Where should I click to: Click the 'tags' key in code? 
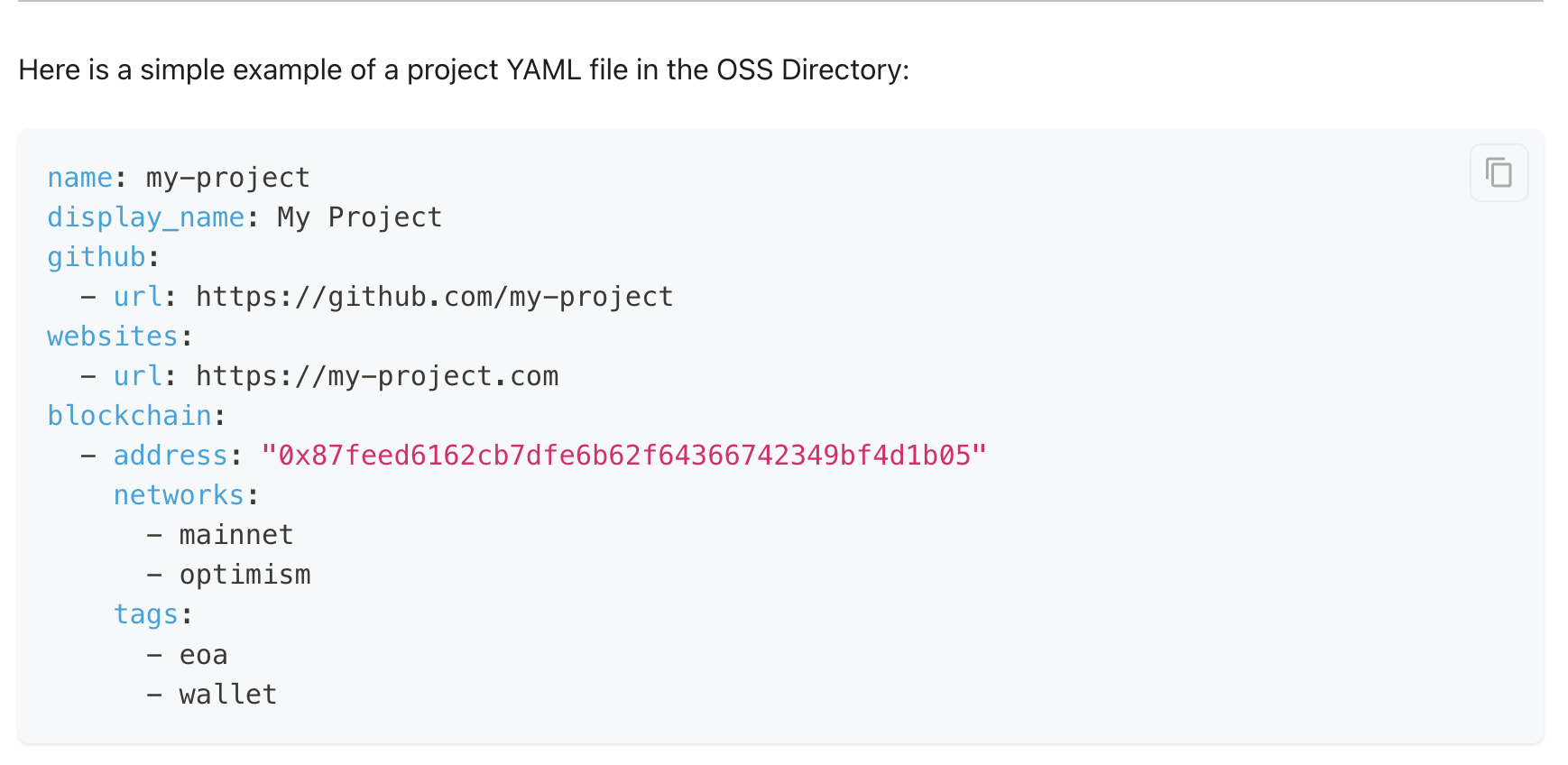point(145,614)
